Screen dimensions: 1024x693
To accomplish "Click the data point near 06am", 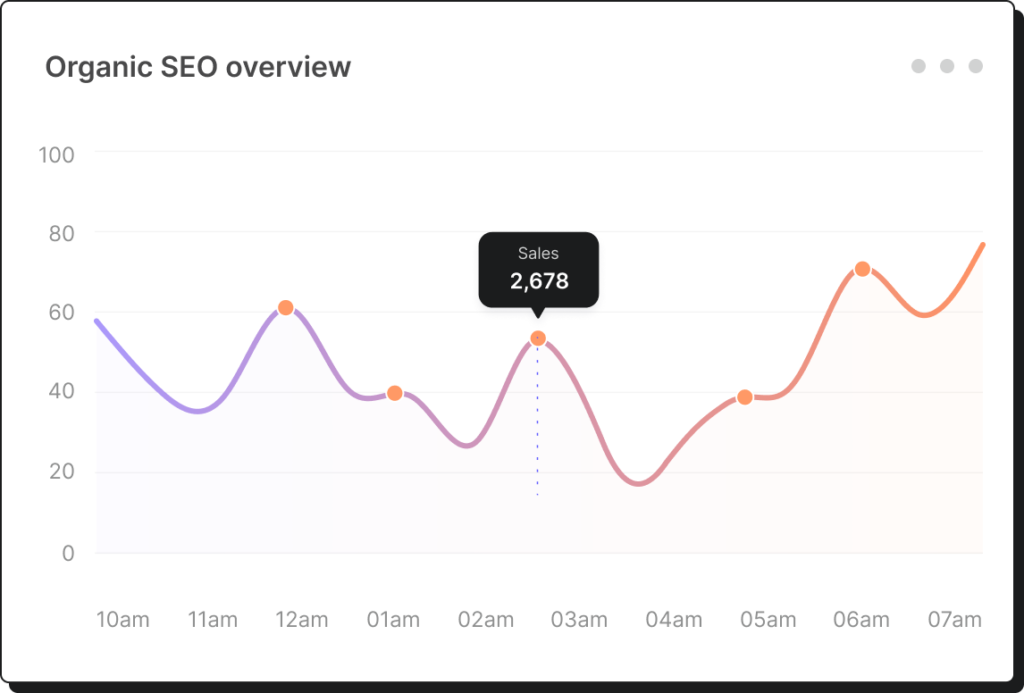I will [862, 269].
